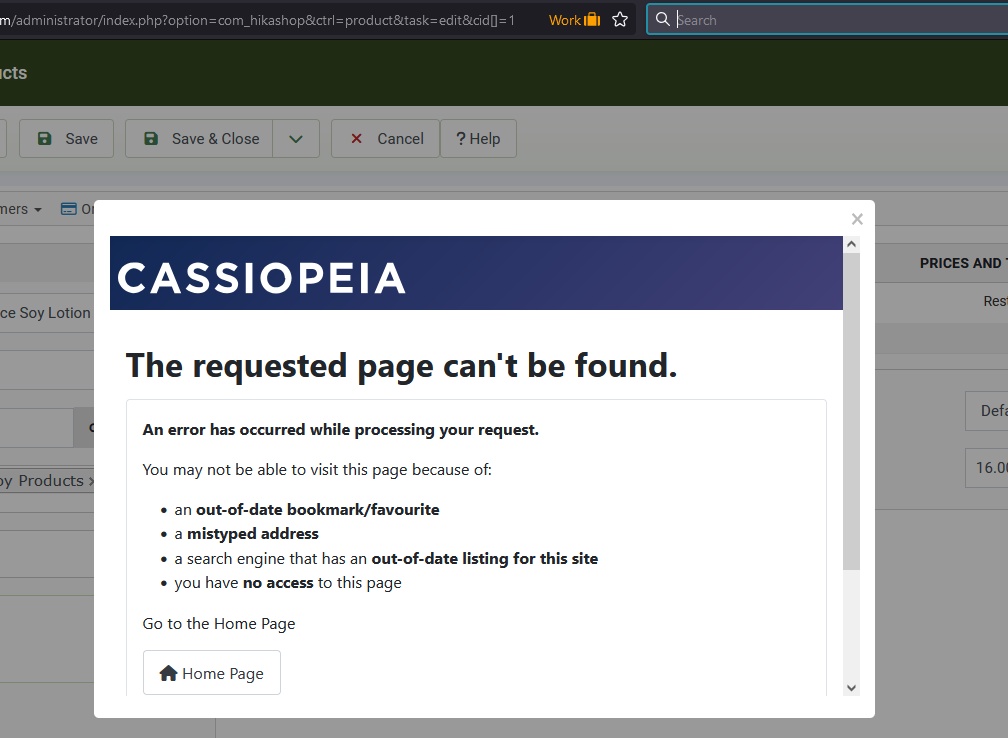Click scrollbar up arrow in modal
This screenshot has height=738, width=1008.
851,244
